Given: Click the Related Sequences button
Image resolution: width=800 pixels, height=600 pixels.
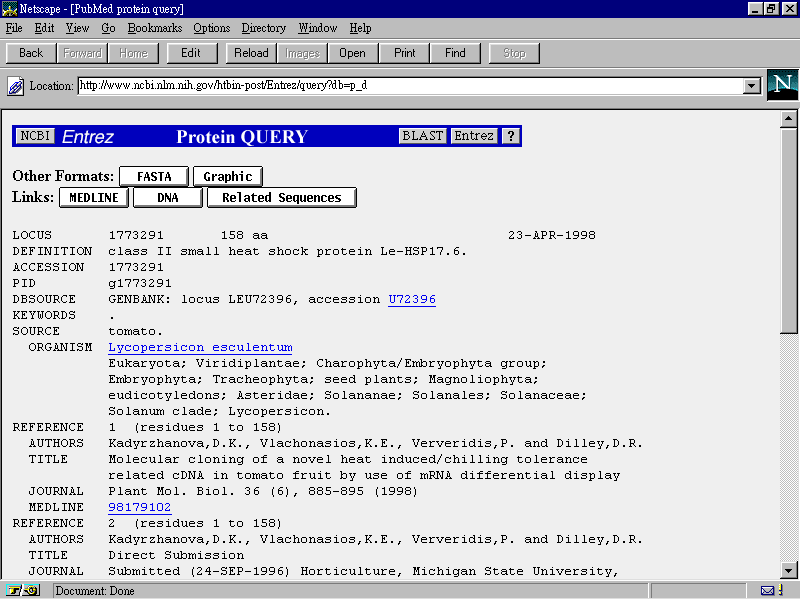Looking at the screenshot, I should (x=281, y=198).
